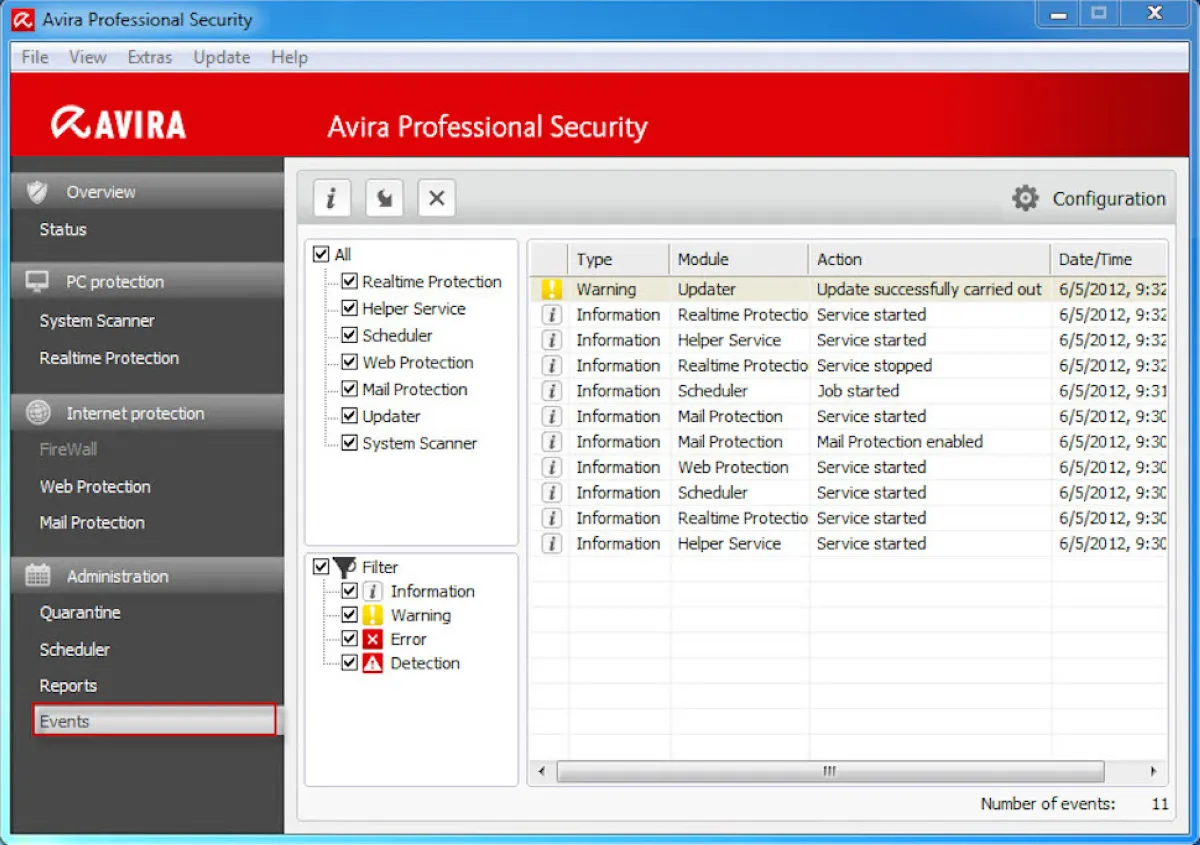
Task: Open the Extras menu
Action: [x=150, y=57]
